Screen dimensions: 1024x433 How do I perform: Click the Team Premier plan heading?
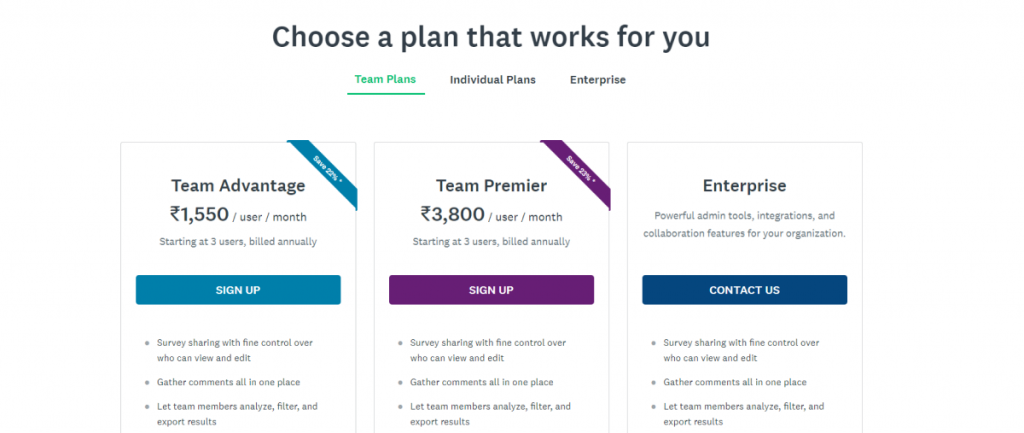(491, 186)
